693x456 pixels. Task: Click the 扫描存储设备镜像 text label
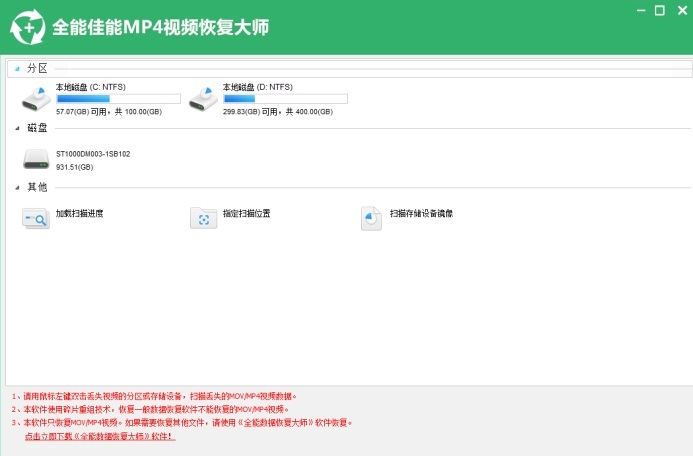[421, 213]
